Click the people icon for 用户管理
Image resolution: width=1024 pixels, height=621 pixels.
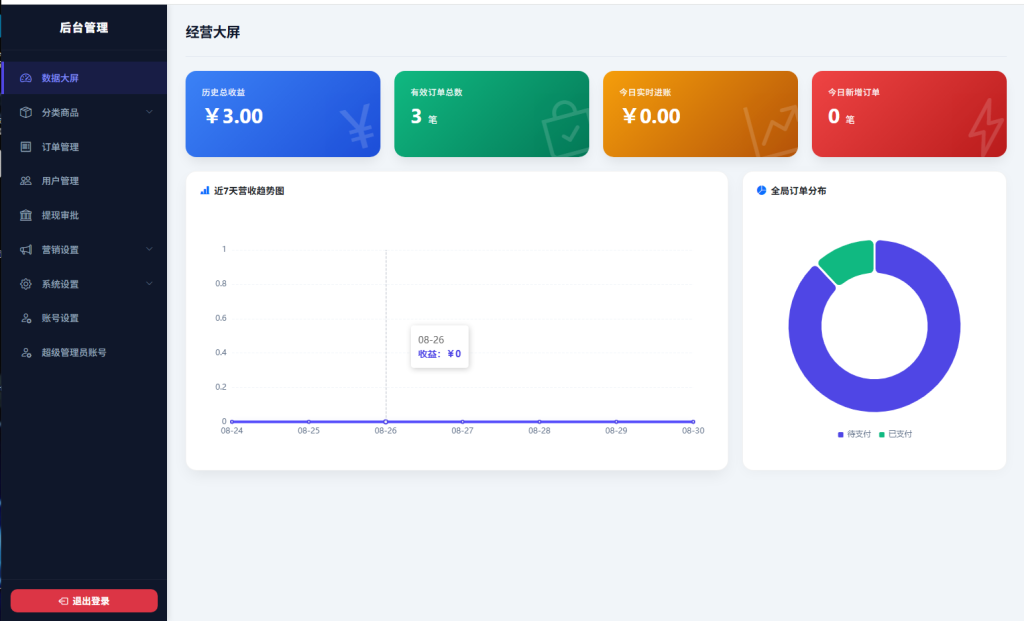pyautogui.click(x=25, y=181)
